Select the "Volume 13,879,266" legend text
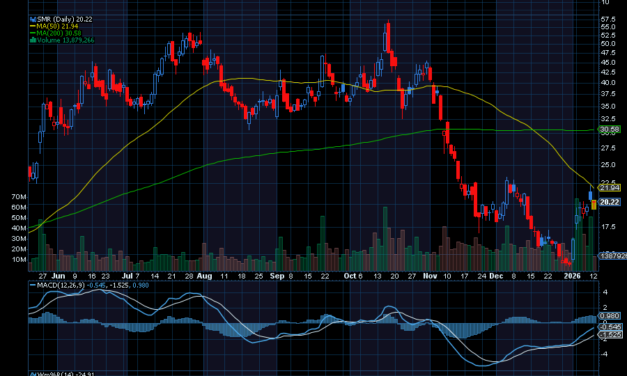 66,40
